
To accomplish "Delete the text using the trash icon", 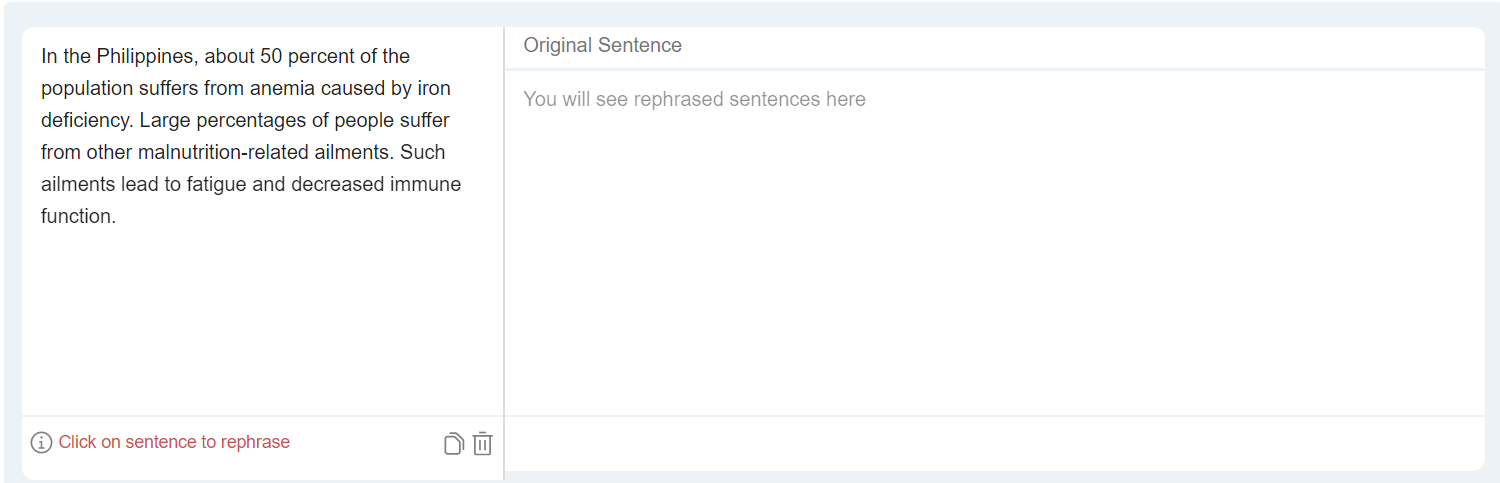I will 482,443.
